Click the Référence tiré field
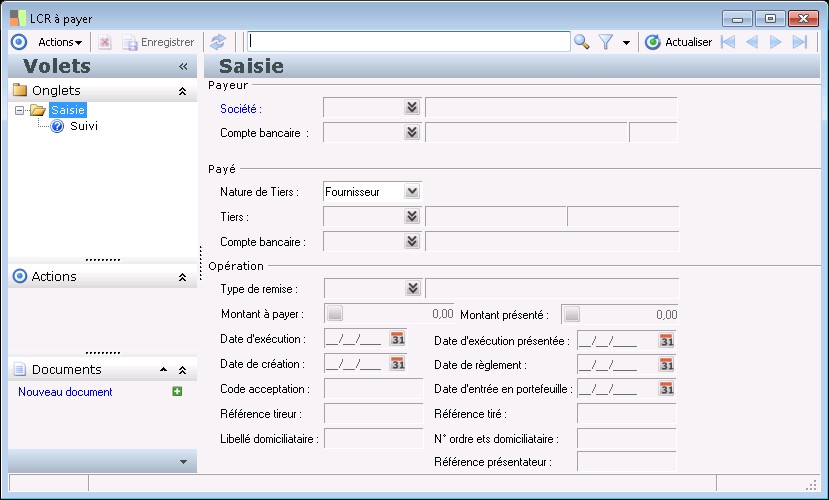Image resolution: width=829 pixels, height=500 pixels. (627, 413)
